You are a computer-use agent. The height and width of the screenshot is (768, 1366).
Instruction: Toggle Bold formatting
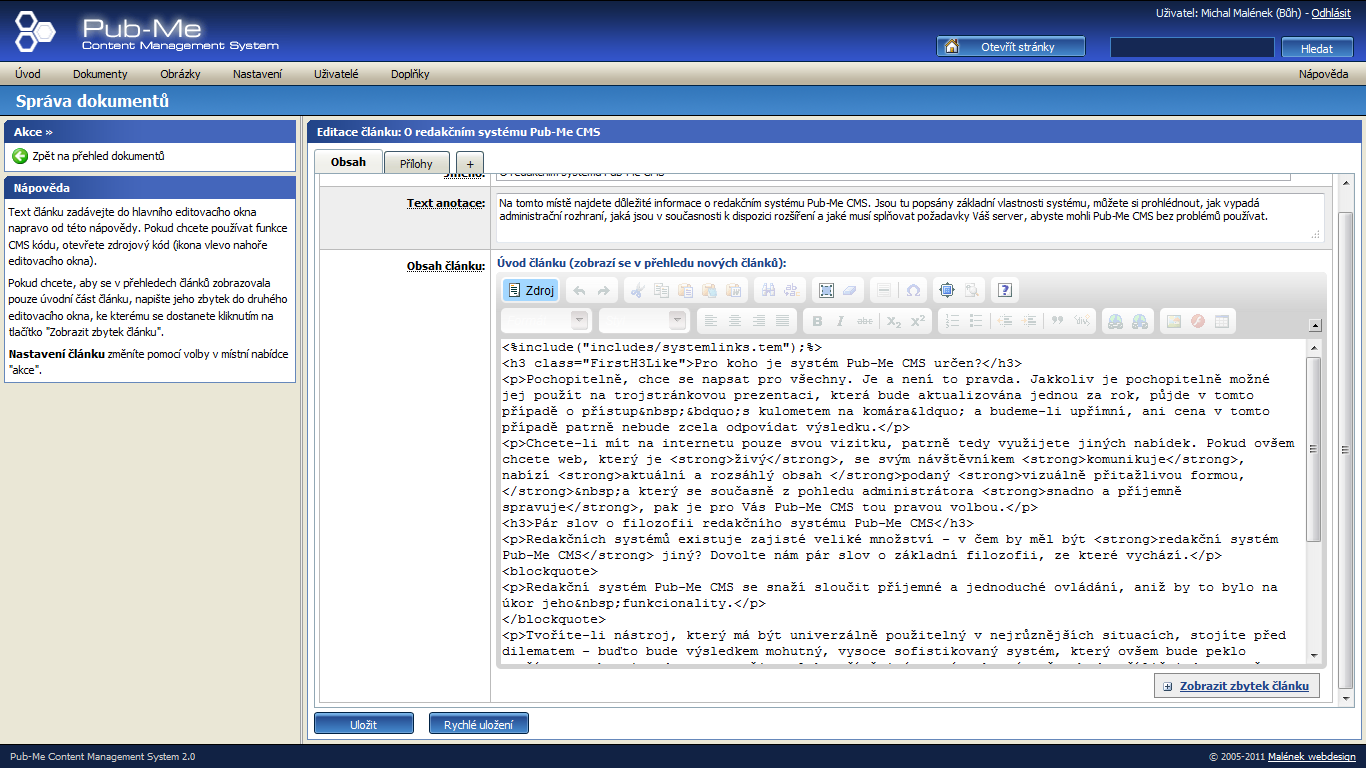pos(817,320)
